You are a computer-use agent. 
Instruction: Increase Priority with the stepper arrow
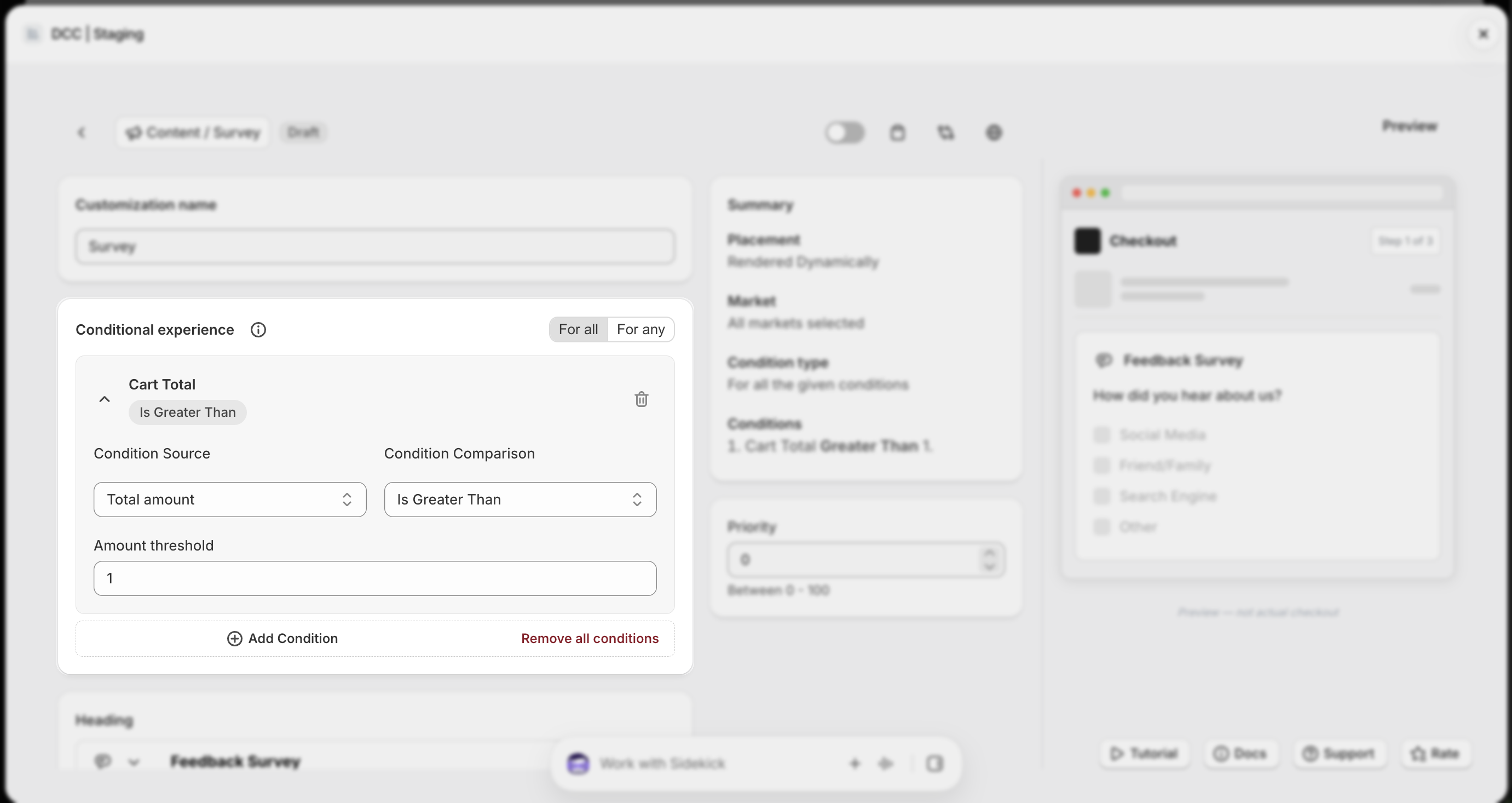point(990,553)
